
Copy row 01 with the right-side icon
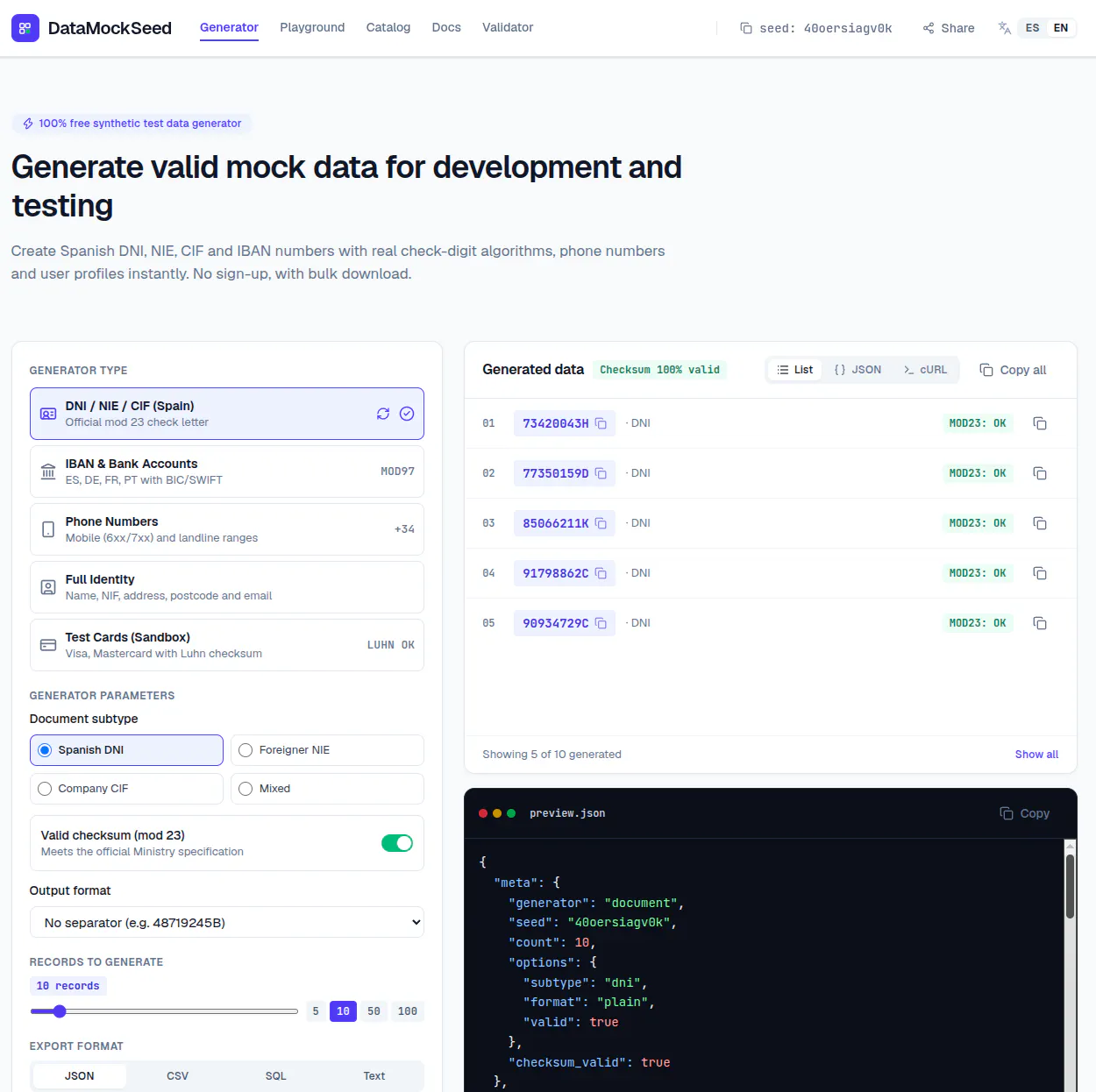pos(1040,423)
